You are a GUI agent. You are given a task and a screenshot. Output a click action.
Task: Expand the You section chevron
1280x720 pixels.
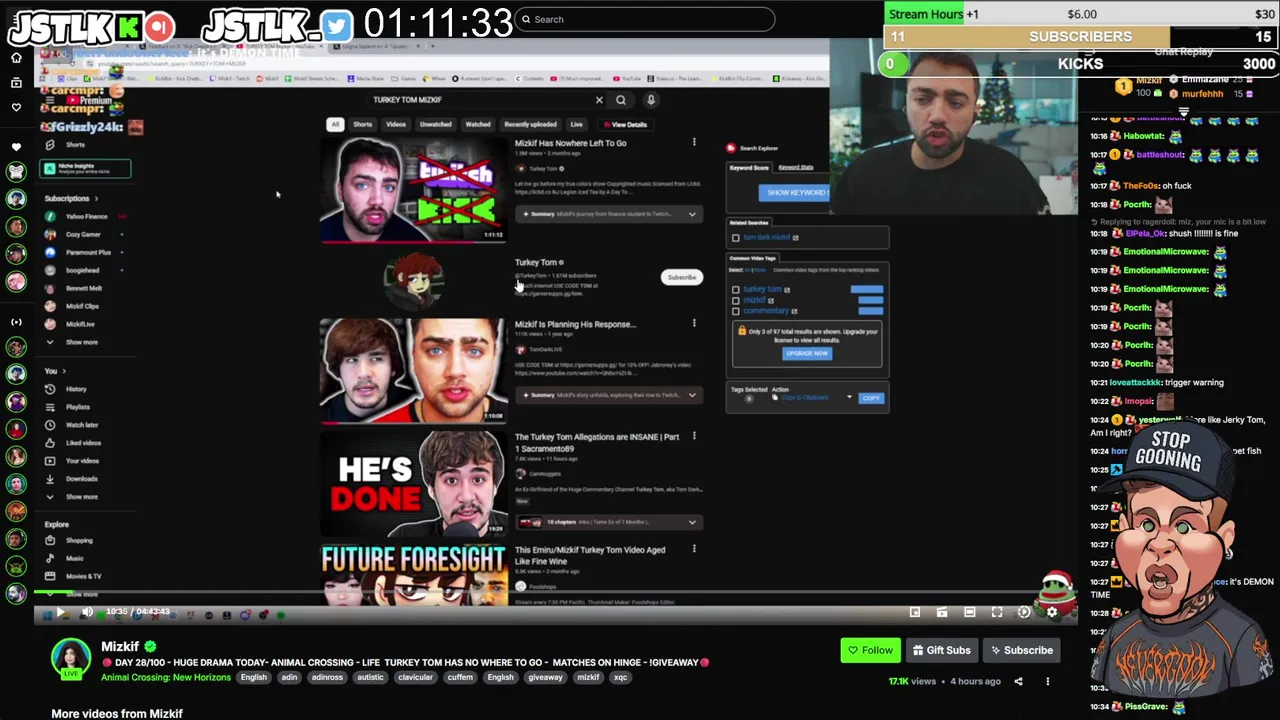(65, 371)
